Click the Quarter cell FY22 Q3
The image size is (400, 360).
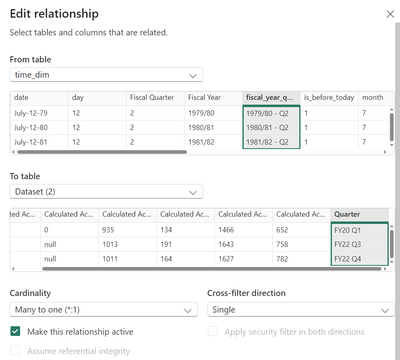359,244
